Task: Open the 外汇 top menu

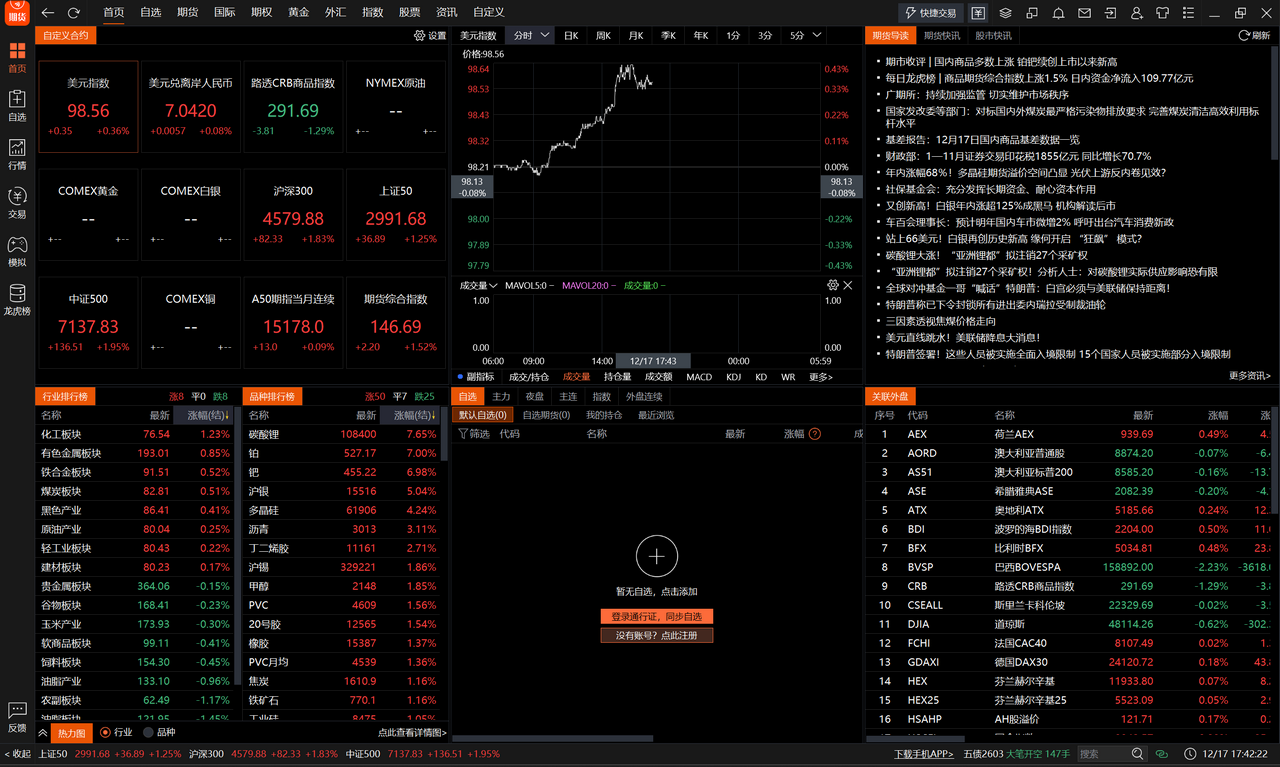Action: tap(335, 13)
